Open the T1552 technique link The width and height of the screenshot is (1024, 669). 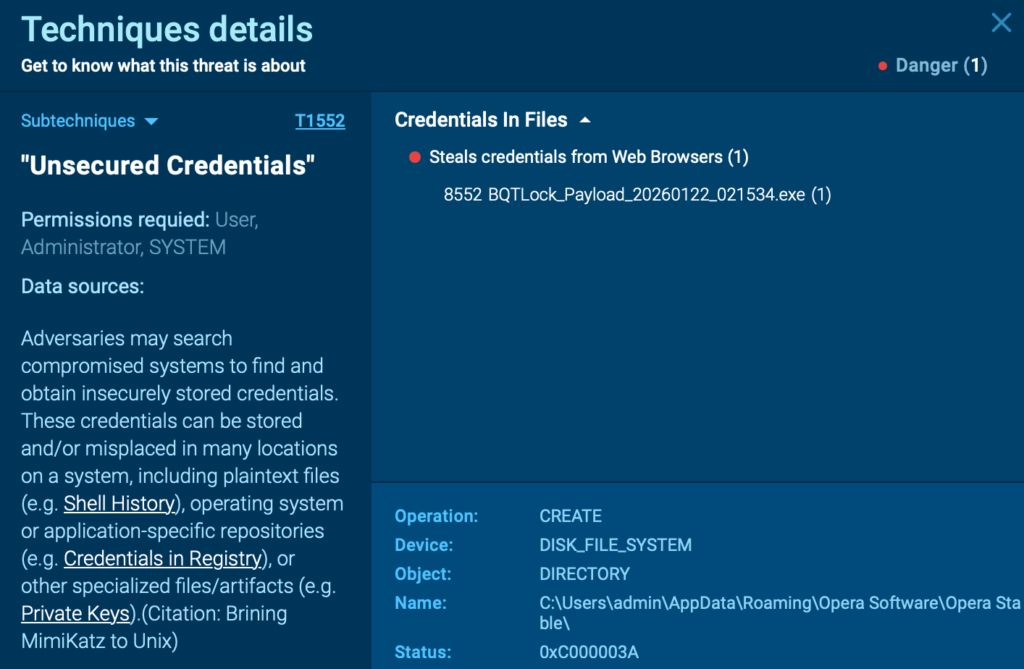[x=320, y=121]
